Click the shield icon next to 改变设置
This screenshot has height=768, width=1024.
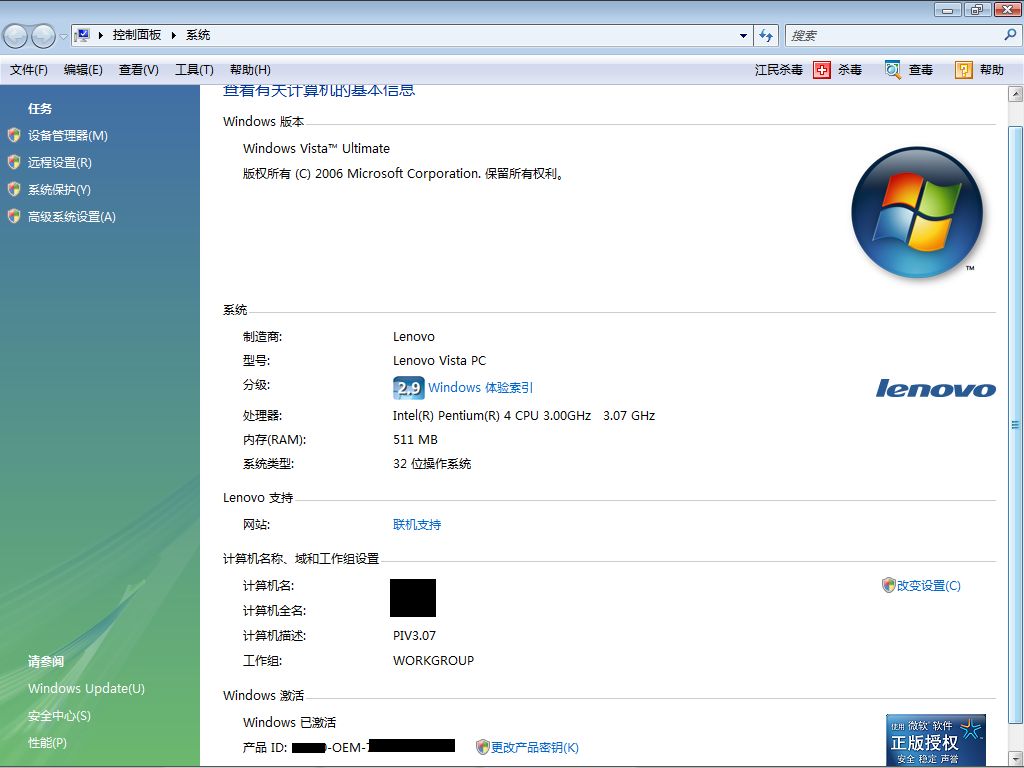(x=888, y=585)
